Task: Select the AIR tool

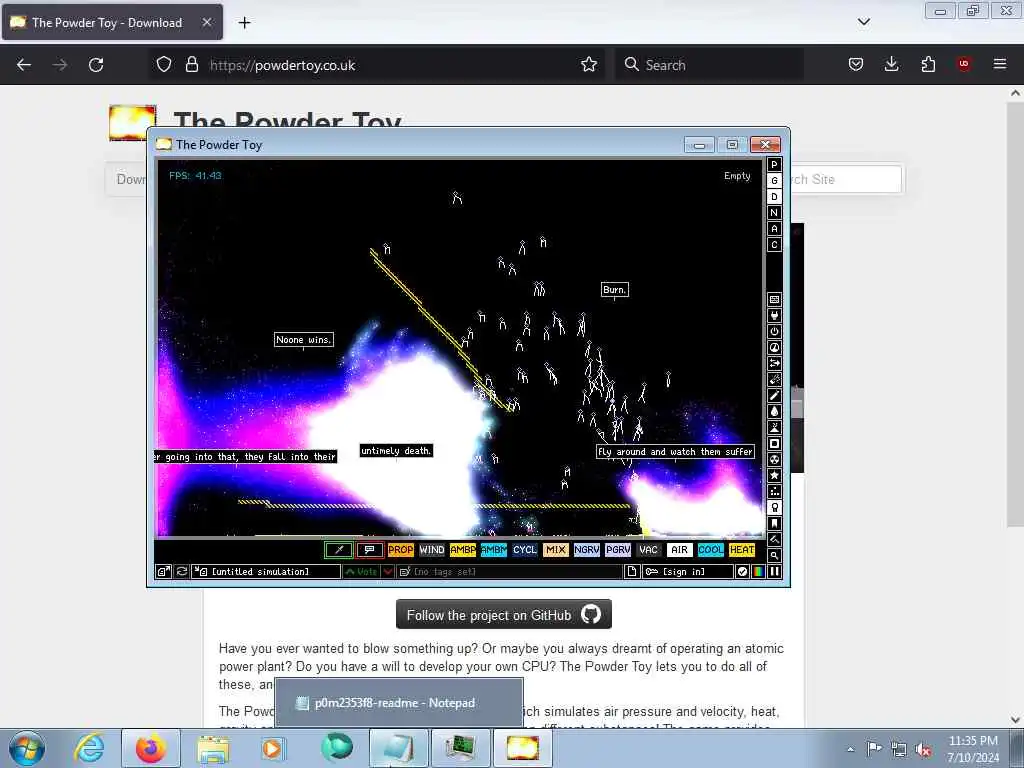Action: (680, 550)
